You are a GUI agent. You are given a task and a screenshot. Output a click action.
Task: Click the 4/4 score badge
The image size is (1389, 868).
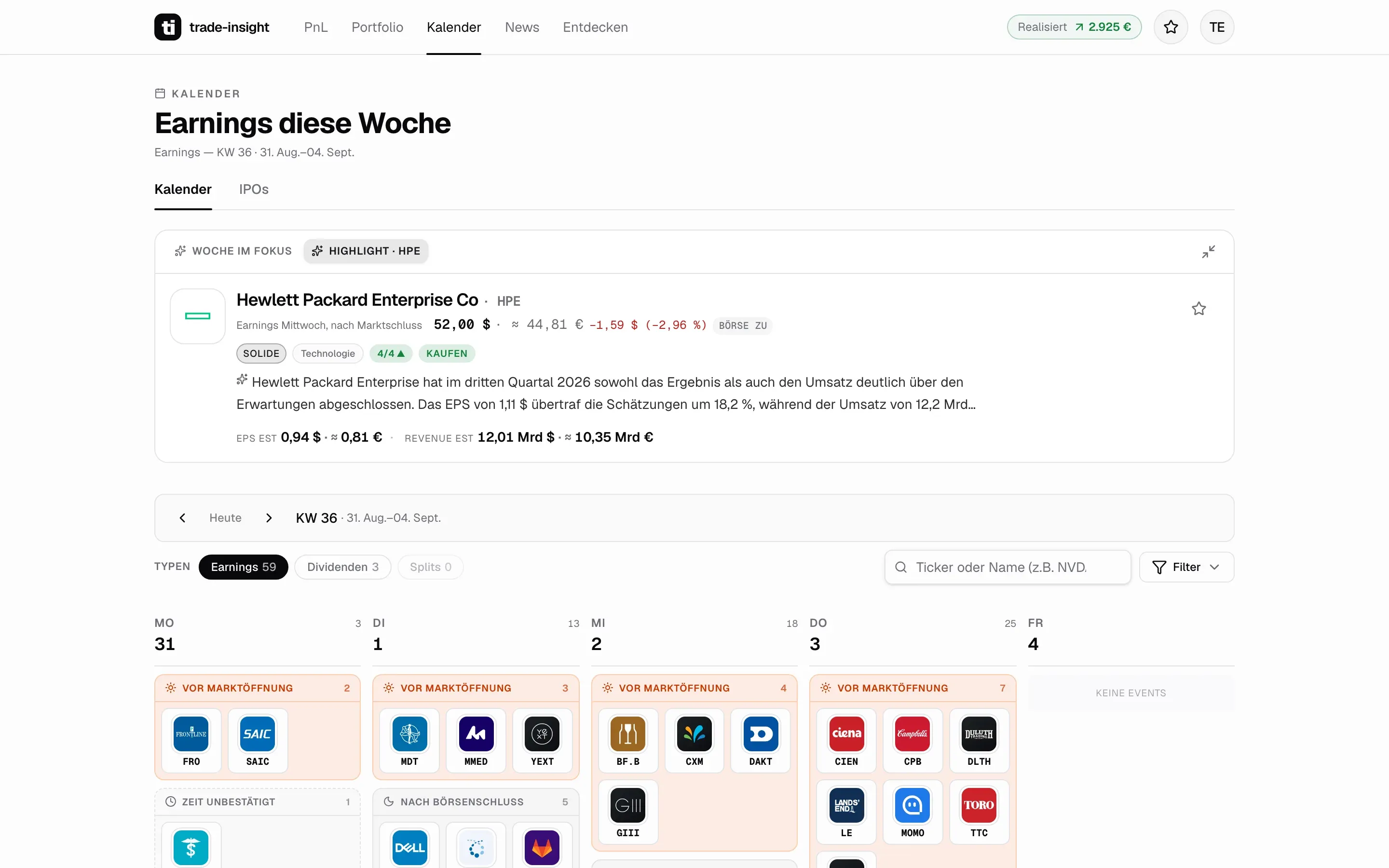click(x=391, y=353)
